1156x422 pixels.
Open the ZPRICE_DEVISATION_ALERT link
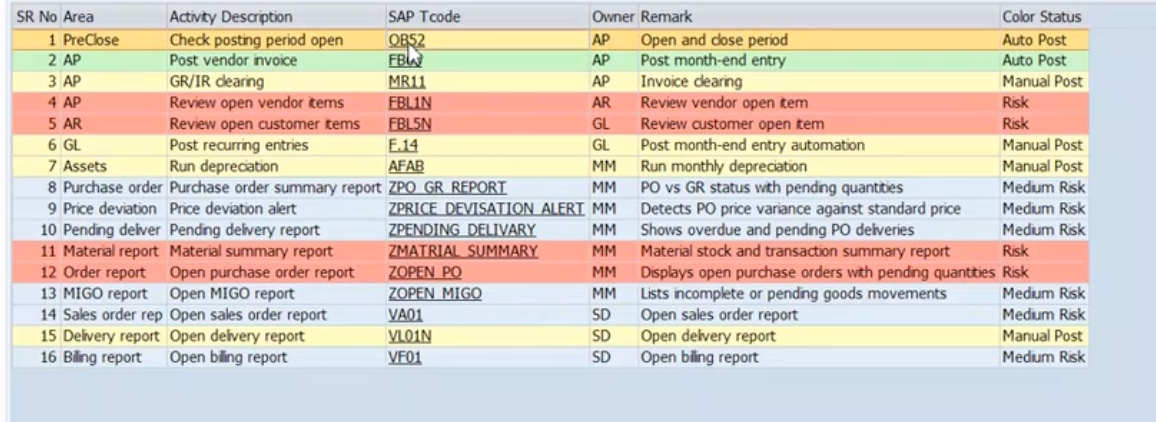(485, 207)
